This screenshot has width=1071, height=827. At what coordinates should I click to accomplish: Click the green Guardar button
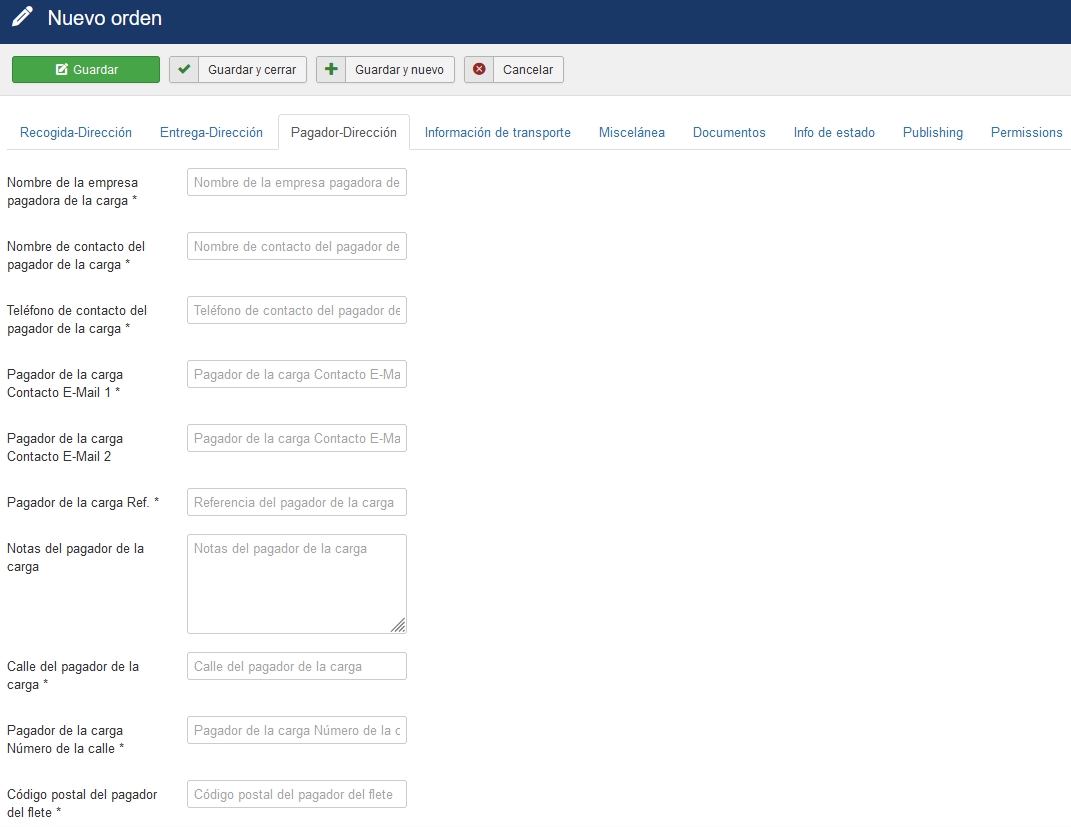point(86,70)
